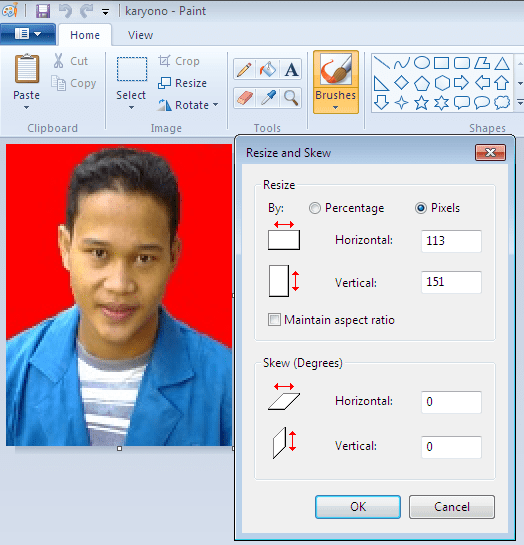Switch to the View tab
Viewport: 524px width, 545px height.
(140, 35)
